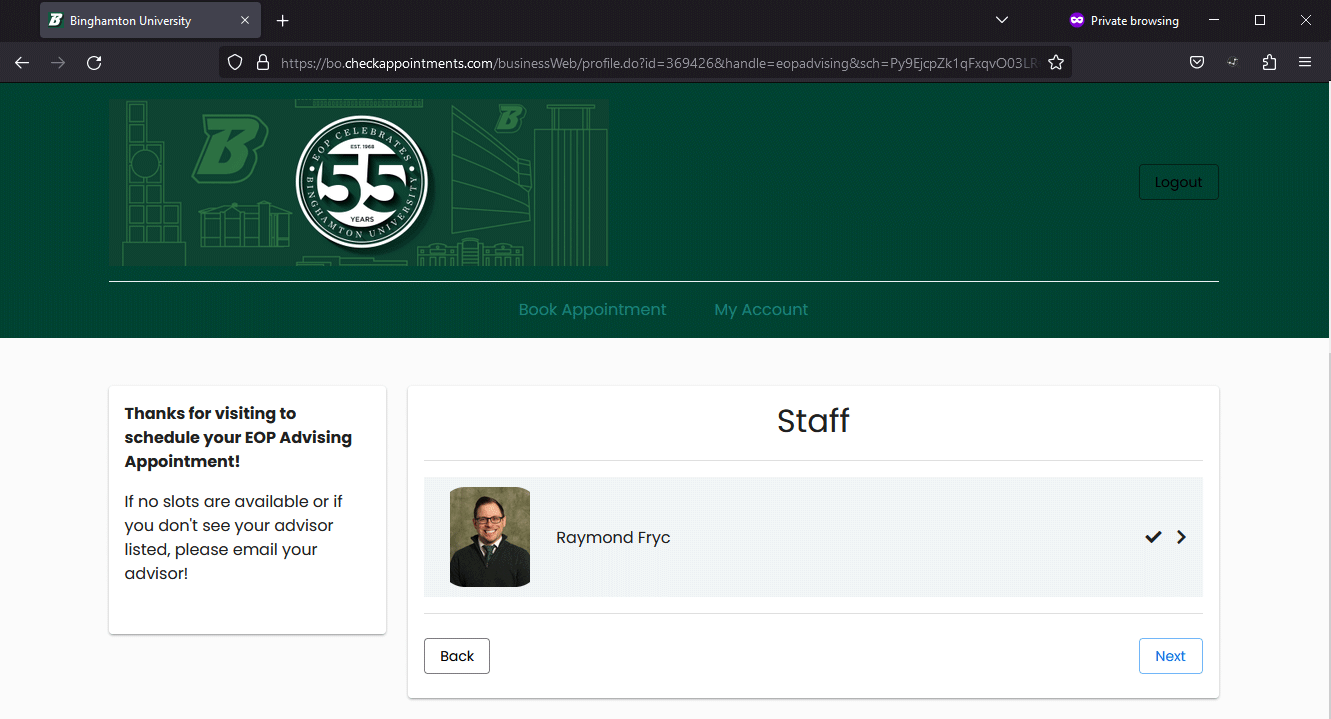Bookmark this page with star icon
The width and height of the screenshot is (1331, 719).
1056,62
